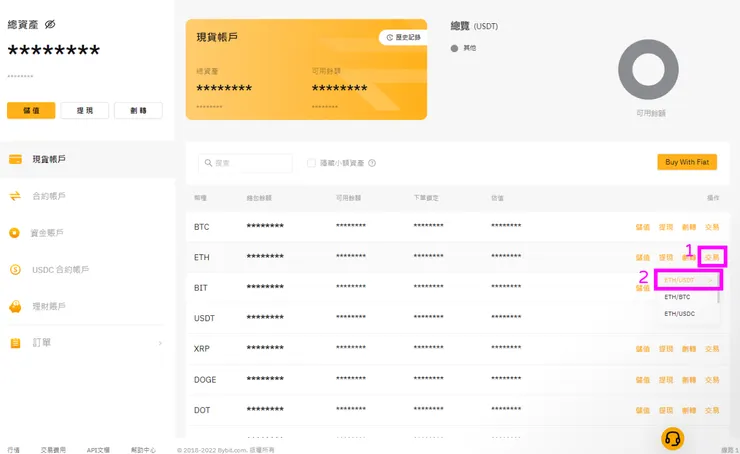Image resolution: width=740 pixels, height=454 pixels.
Task: Expand the 訂單 sidebar chevron
Action: pyautogui.click(x=160, y=343)
